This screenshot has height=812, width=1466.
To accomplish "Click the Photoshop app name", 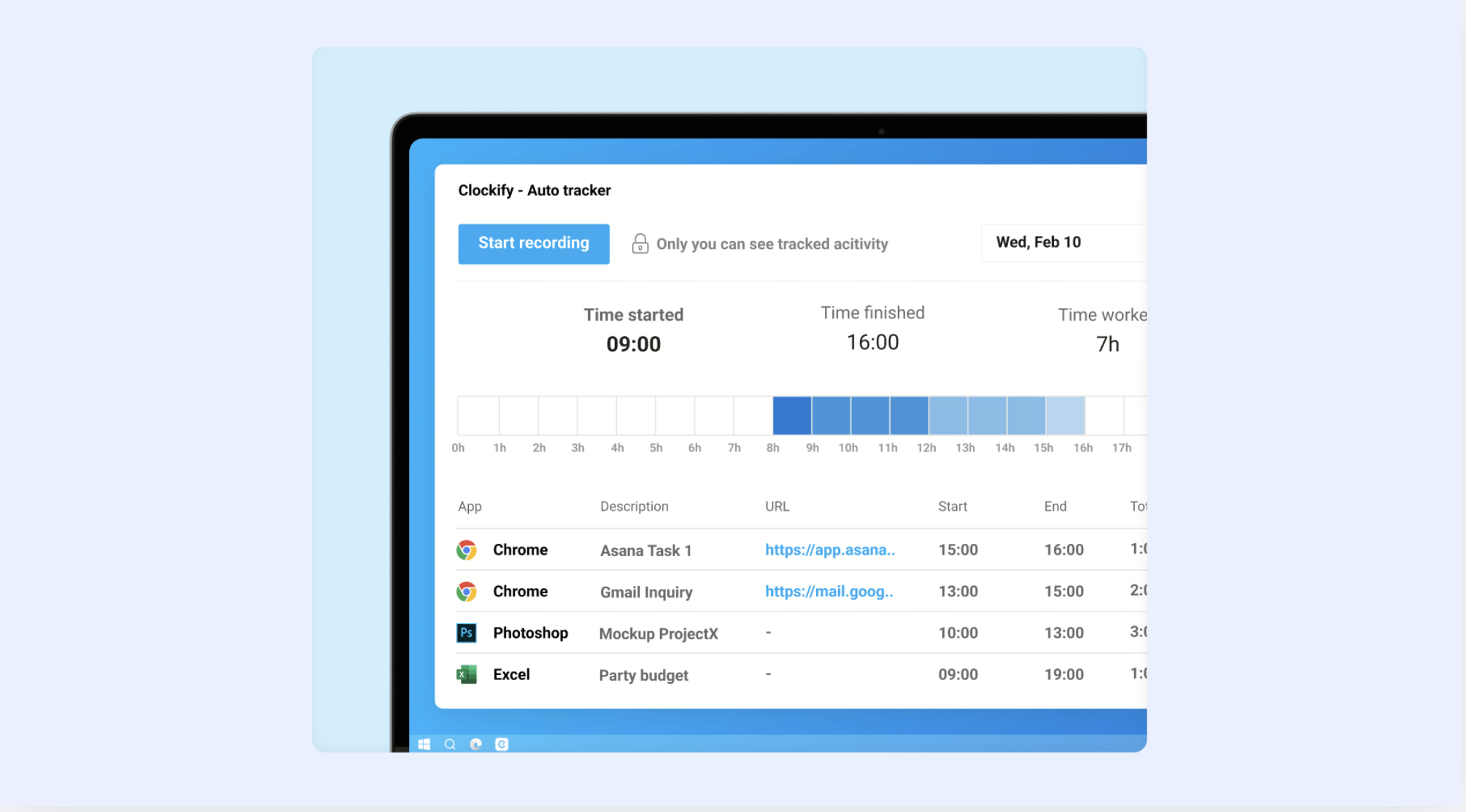I will 530,633.
